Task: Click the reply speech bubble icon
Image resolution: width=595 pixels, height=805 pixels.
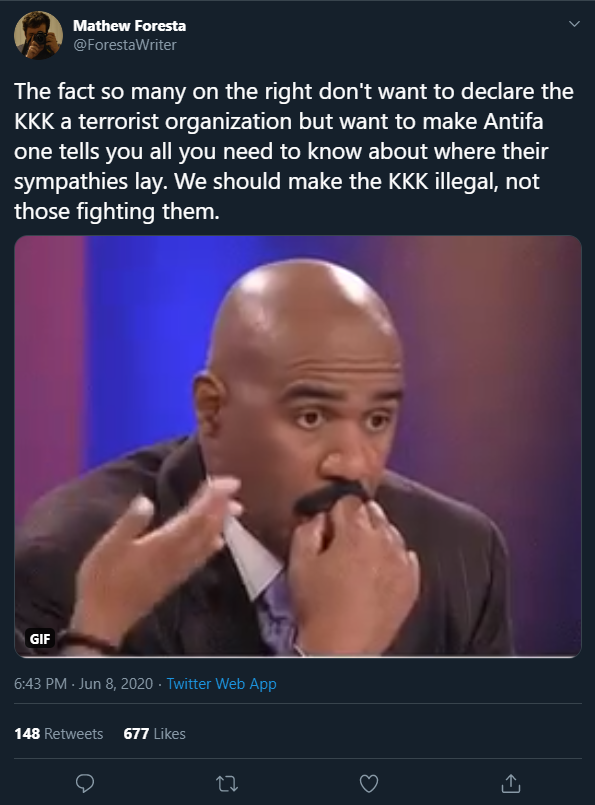Action: point(85,783)
